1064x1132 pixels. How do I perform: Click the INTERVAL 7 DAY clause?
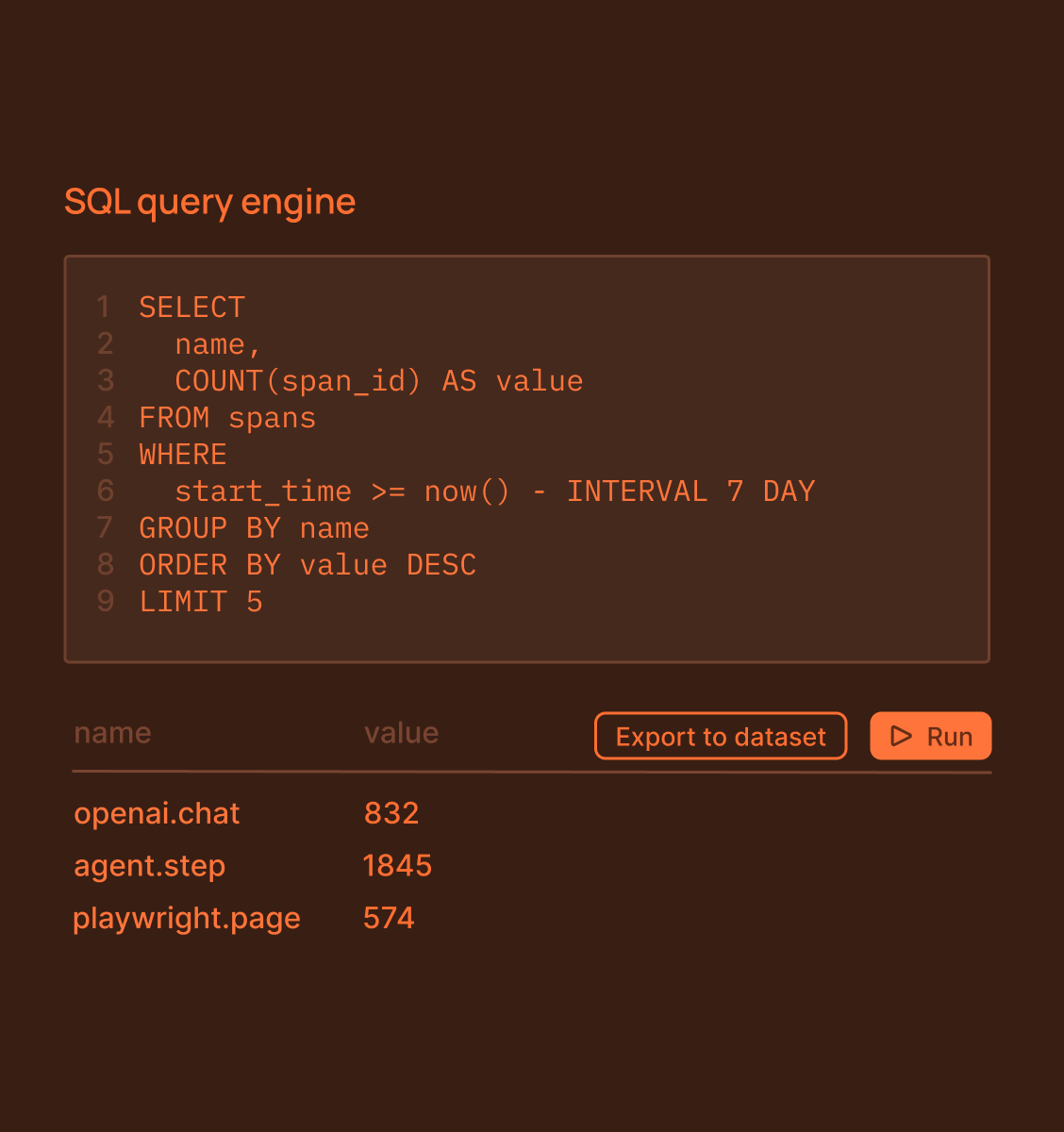coord(689,491)
